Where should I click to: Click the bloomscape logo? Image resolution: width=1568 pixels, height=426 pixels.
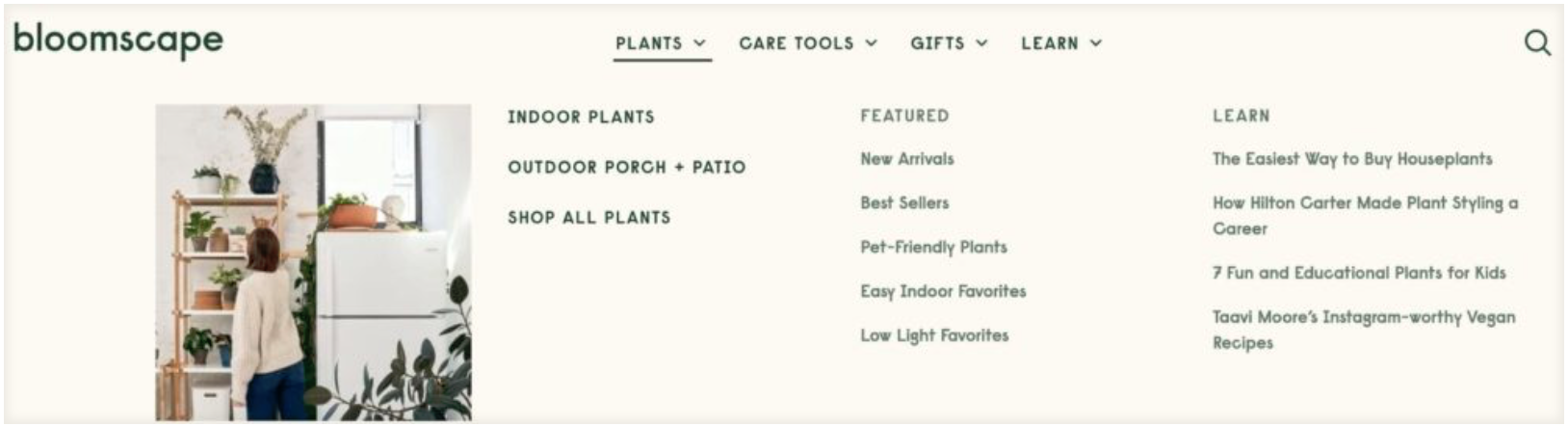coord(118,40)
